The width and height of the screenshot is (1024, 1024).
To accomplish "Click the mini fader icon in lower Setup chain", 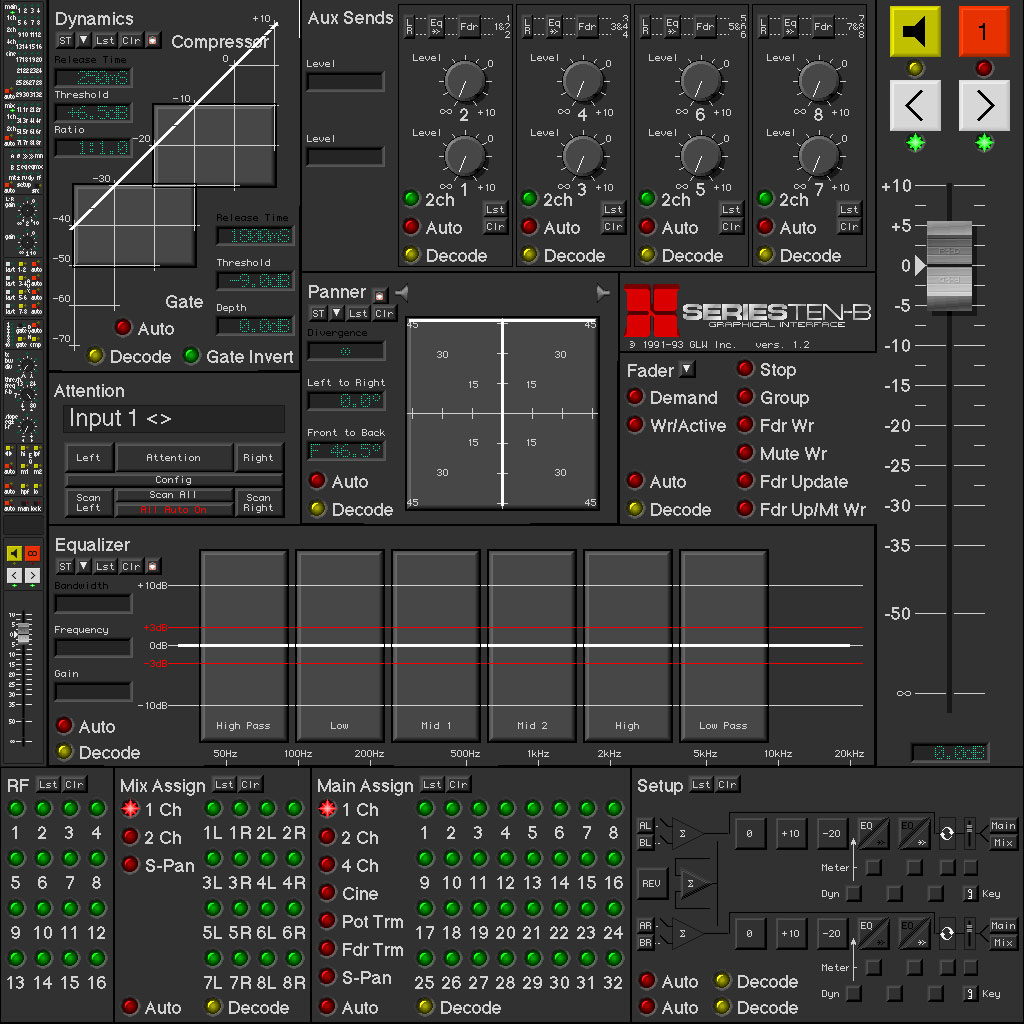I will pos(970,933).
